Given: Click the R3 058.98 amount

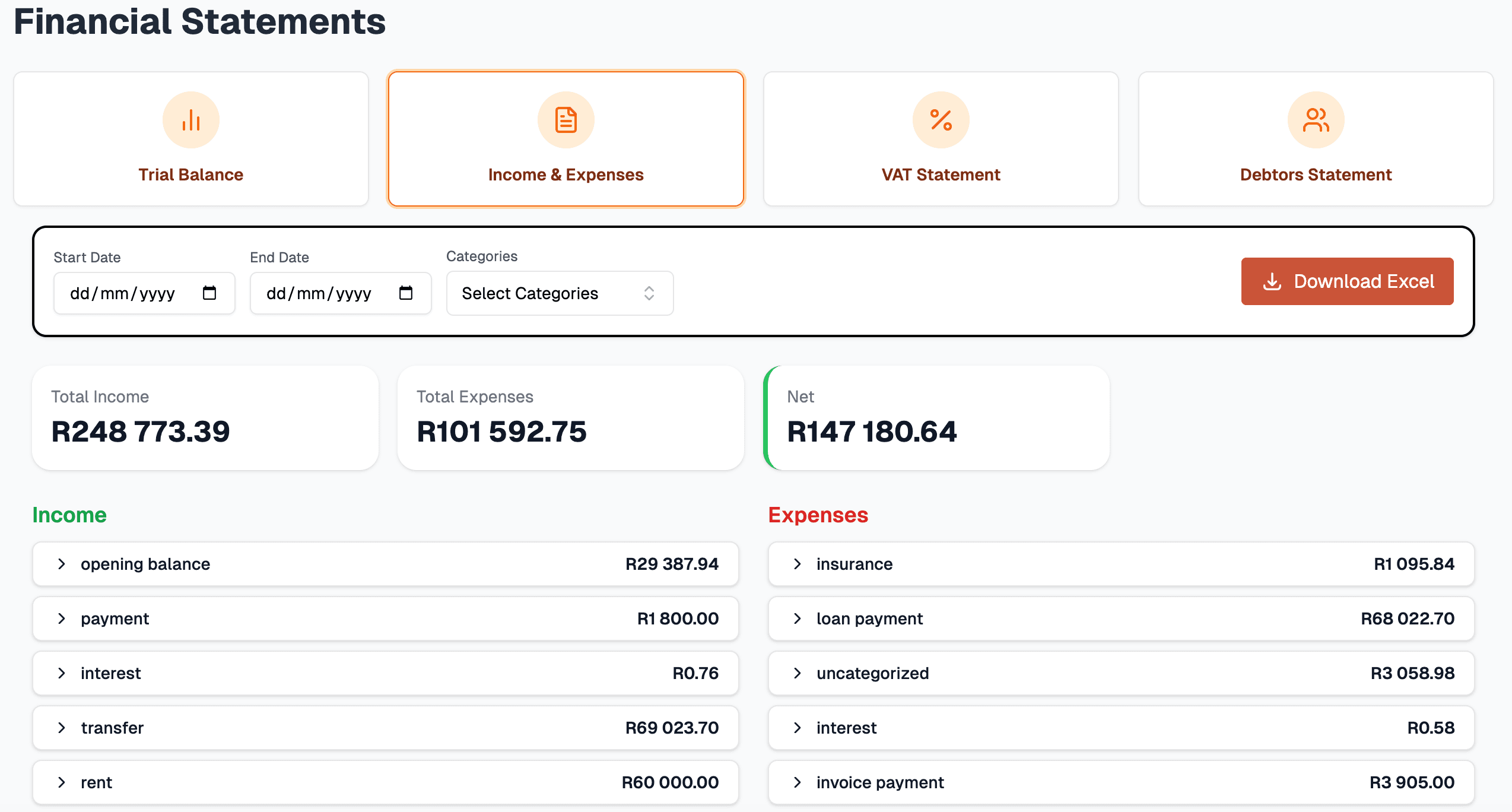Looking at the screenshot, I should (x=1412, y=673).
